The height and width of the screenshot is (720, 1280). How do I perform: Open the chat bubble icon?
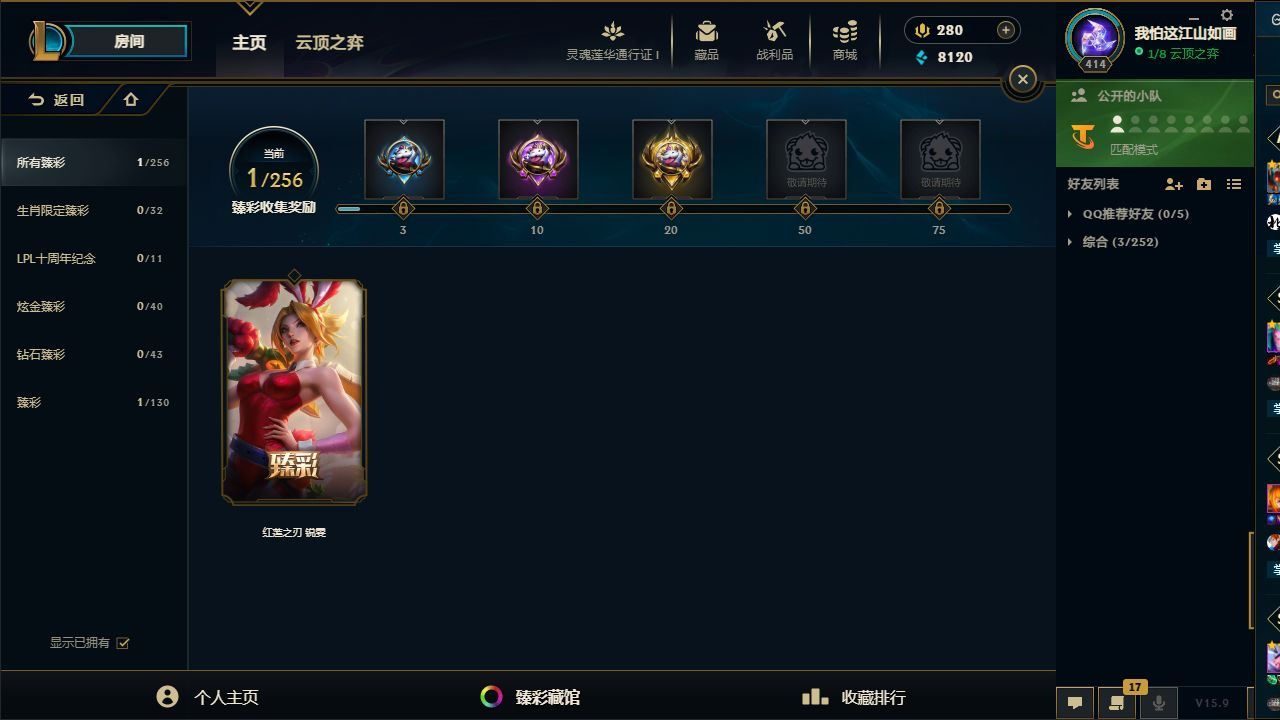(x=1075, y=703)
